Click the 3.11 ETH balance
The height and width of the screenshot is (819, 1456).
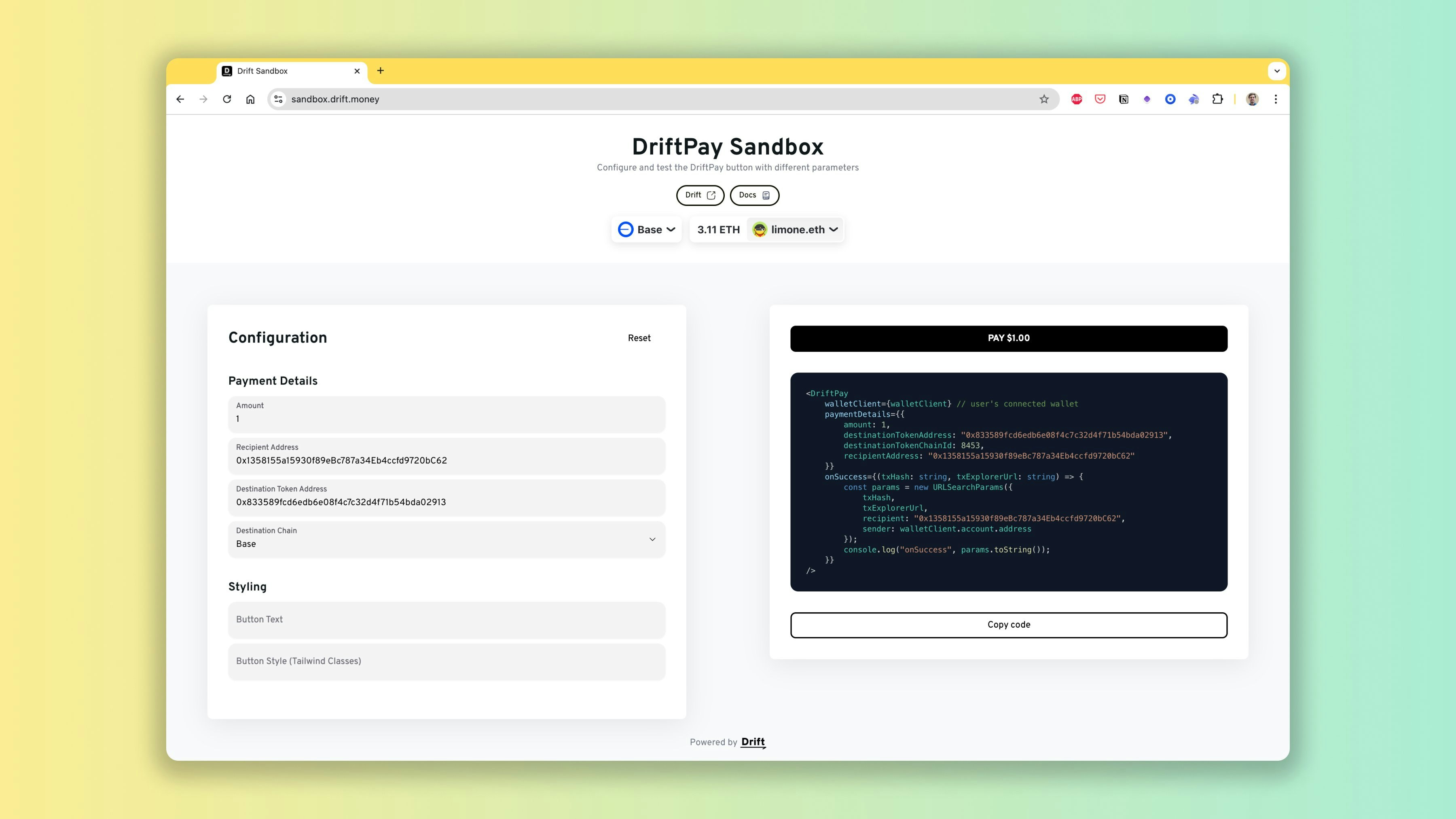coord(718,229)
